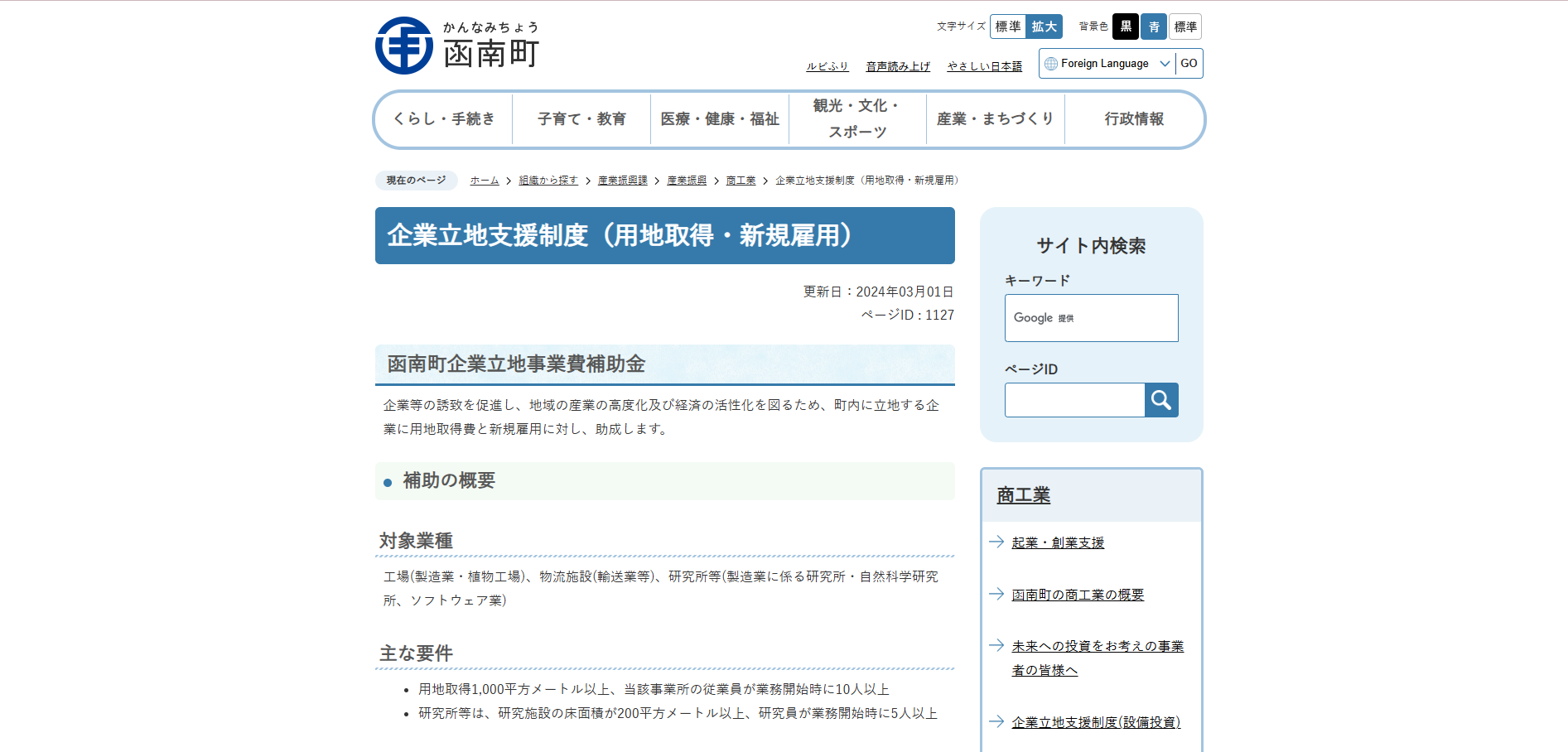1568x752 pixels.
Task: Click the 音声読み上げ link
Action: tap(898, 66)
